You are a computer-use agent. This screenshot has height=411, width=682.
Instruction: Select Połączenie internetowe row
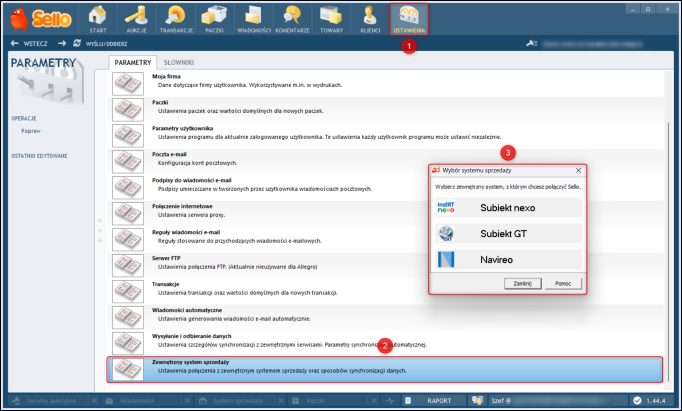[385, 213]
